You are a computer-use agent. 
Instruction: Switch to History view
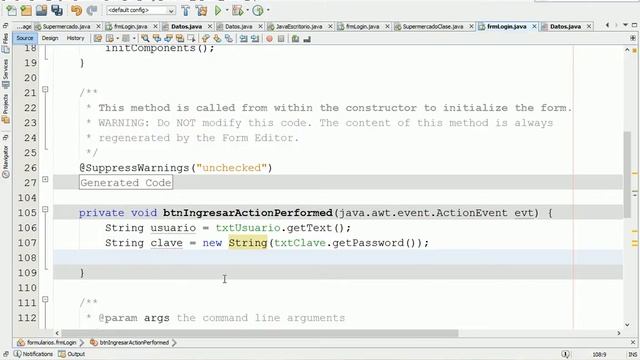[76, 38]
